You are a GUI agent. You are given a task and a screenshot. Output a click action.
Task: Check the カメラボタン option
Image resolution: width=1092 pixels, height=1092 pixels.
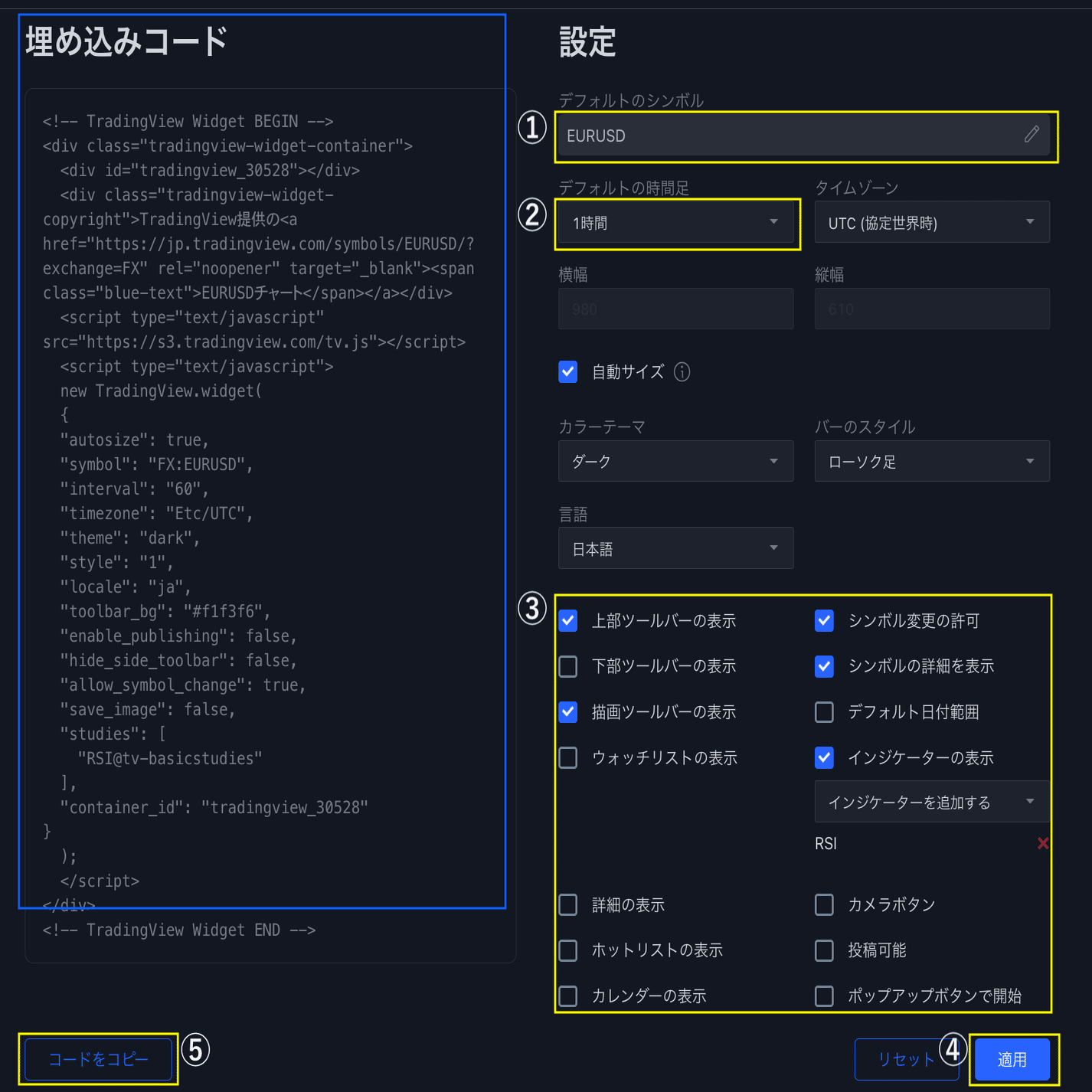(x=824, y=904)
